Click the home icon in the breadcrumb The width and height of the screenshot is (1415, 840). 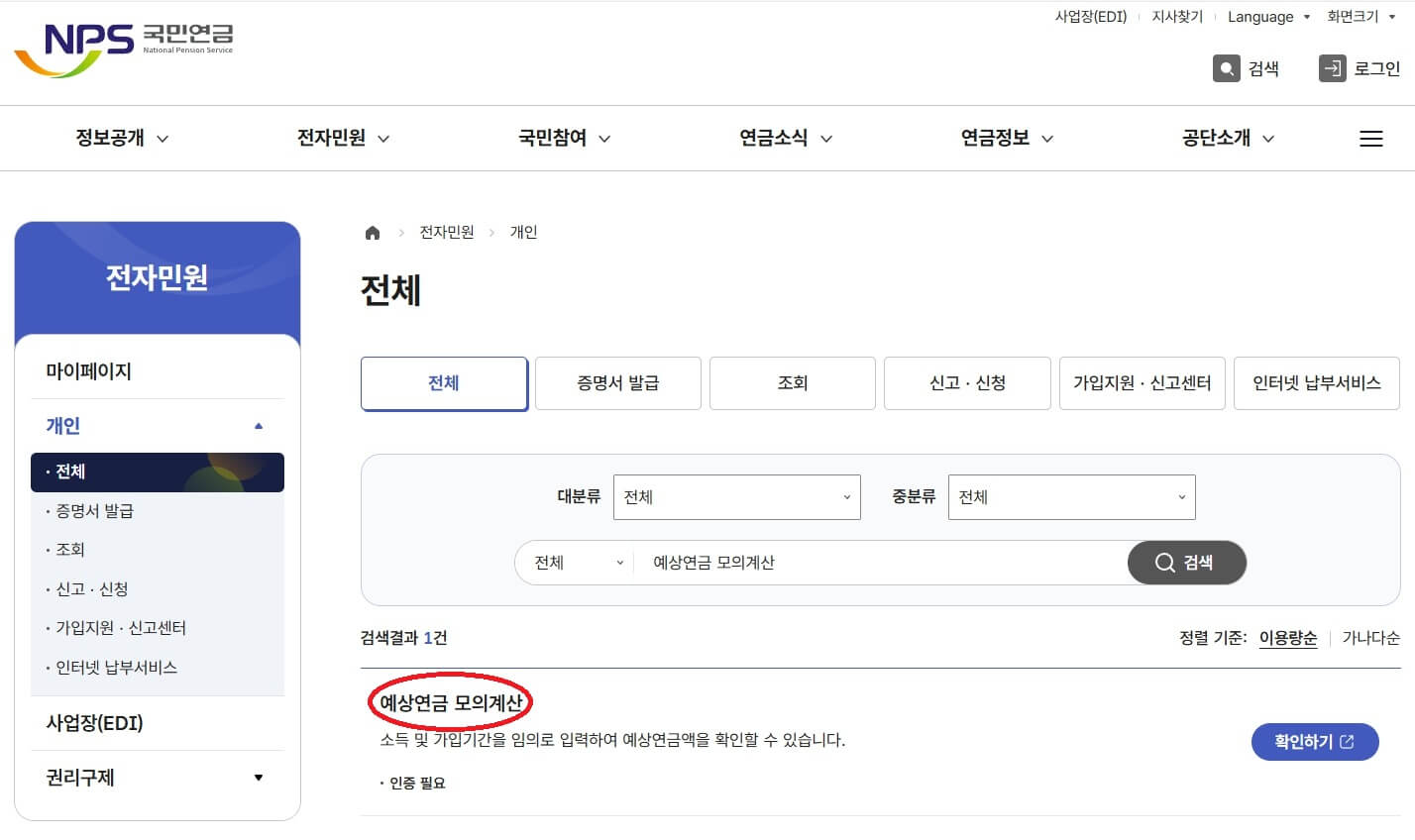373,232
